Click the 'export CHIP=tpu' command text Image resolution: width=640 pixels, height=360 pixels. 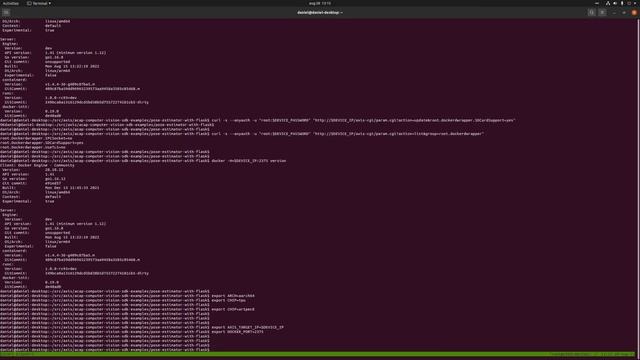229,300
